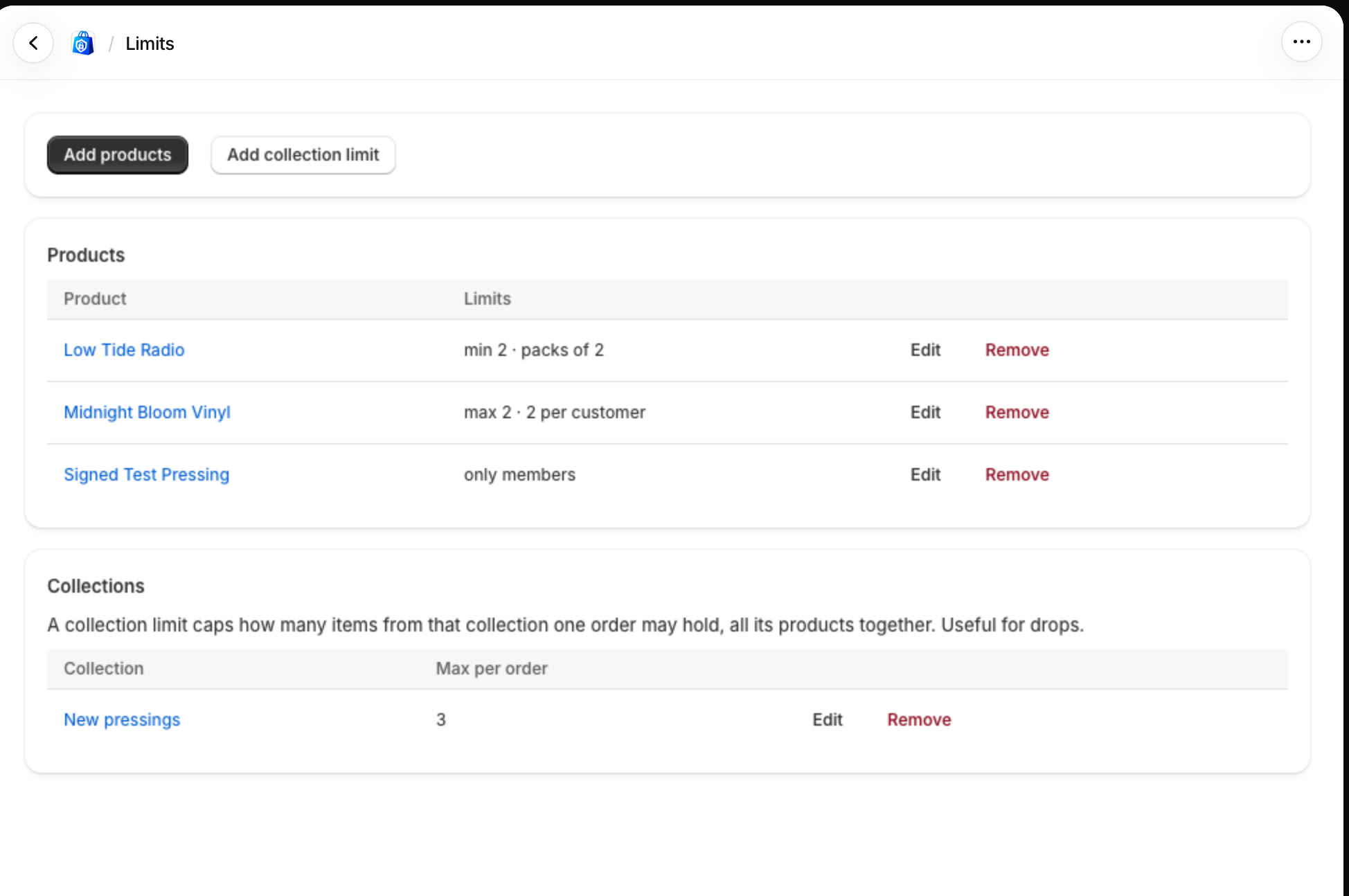Remove Signed Test Pressing limit

tap(1017, 474)
